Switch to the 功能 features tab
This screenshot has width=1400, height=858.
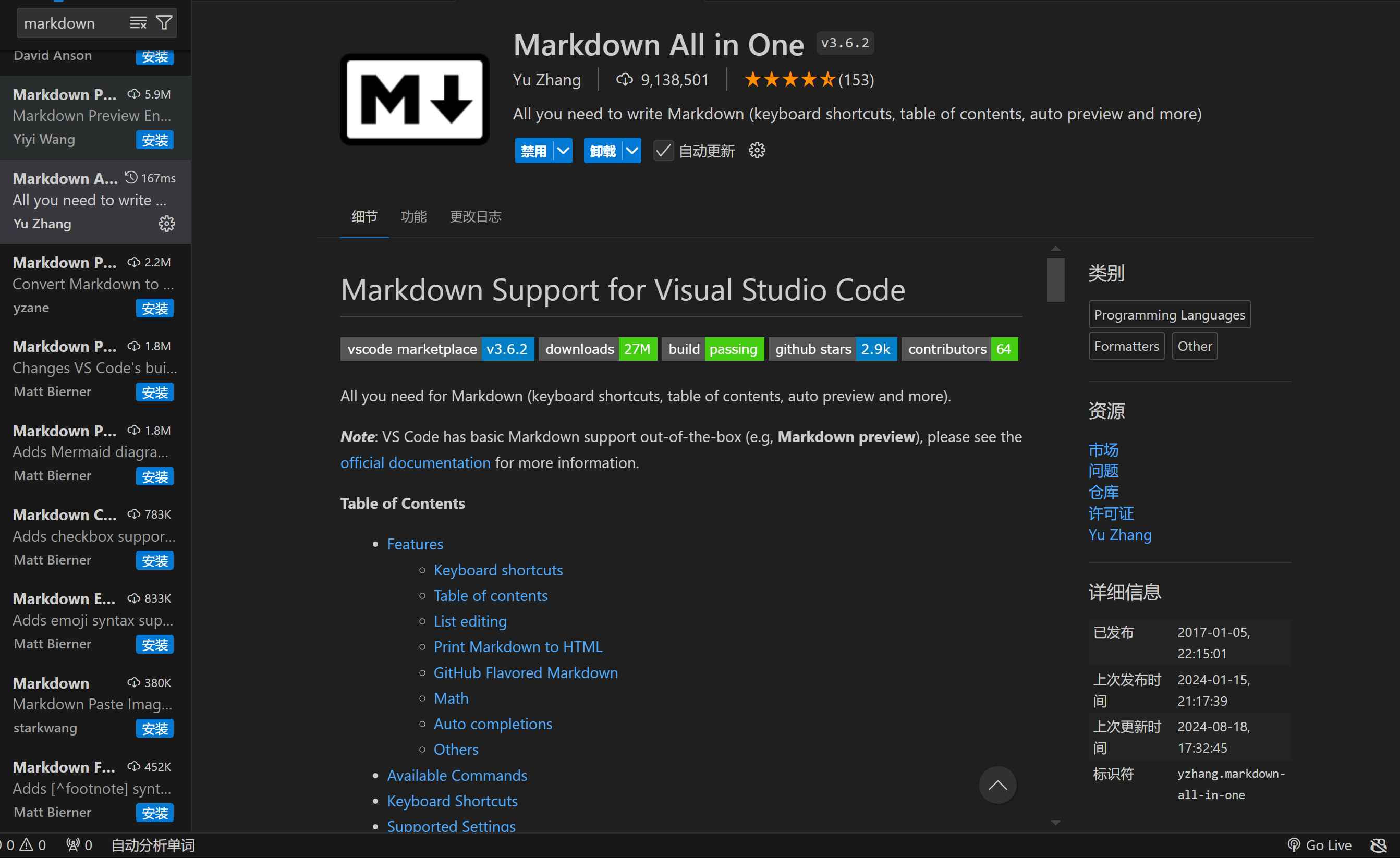click(x=413, y=216)
